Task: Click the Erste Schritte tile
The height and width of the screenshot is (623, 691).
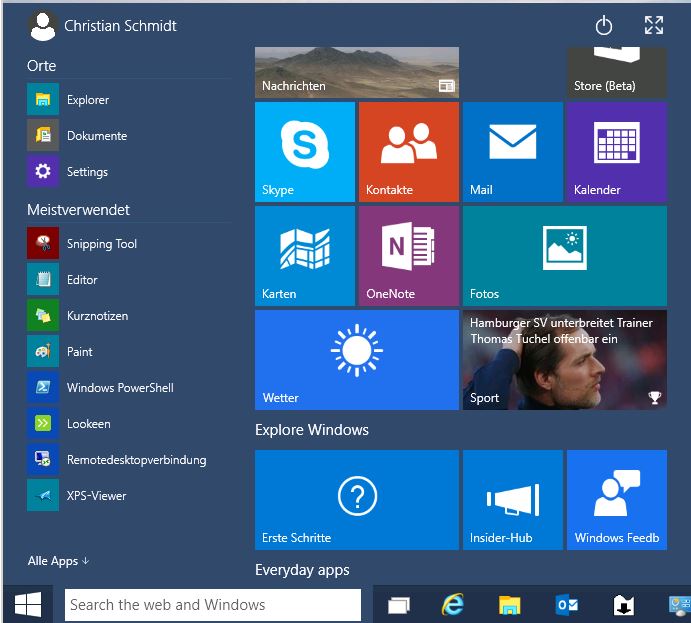Action: pyautogui.click(x=356, y=500)
